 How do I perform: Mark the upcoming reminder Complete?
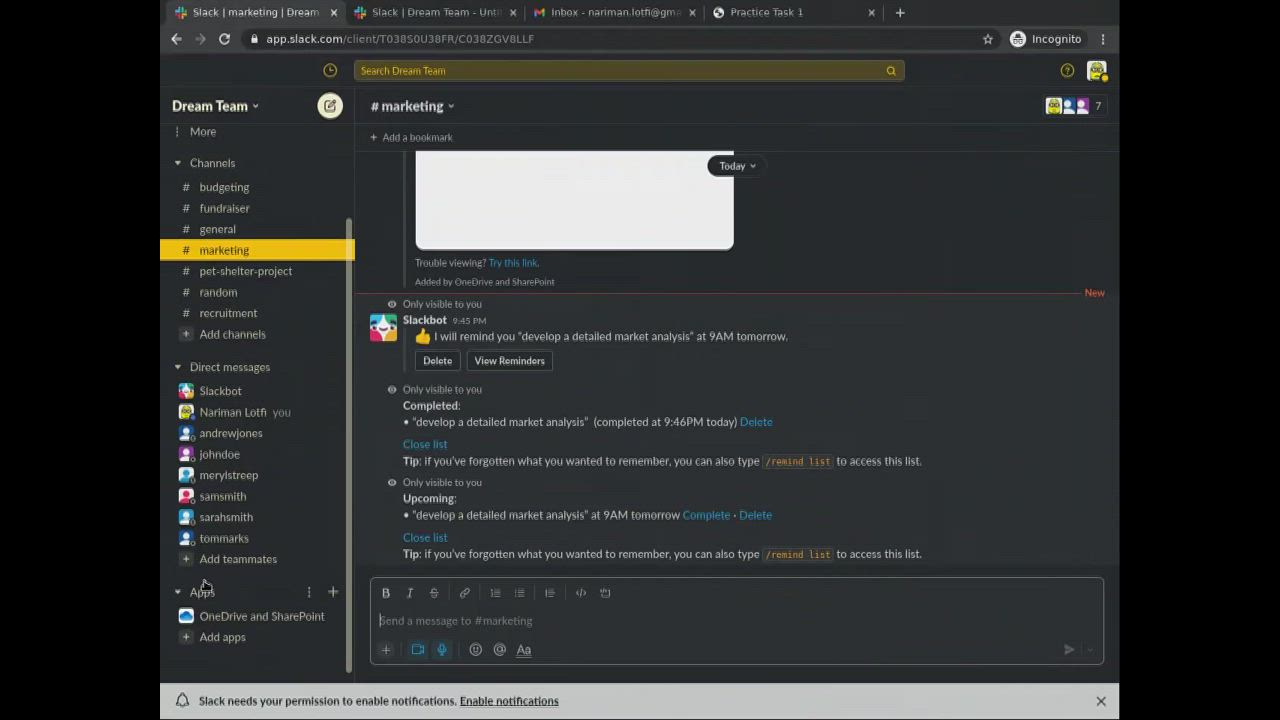706,515
